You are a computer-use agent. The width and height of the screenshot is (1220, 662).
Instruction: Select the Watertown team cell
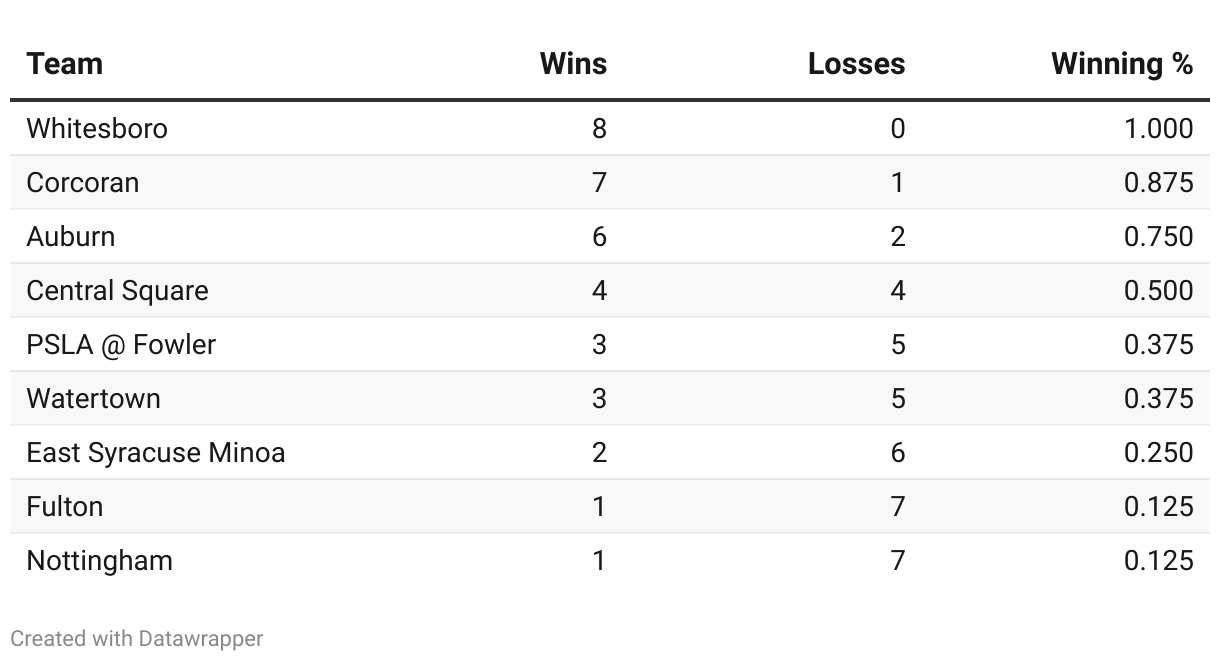pos(93,399)
